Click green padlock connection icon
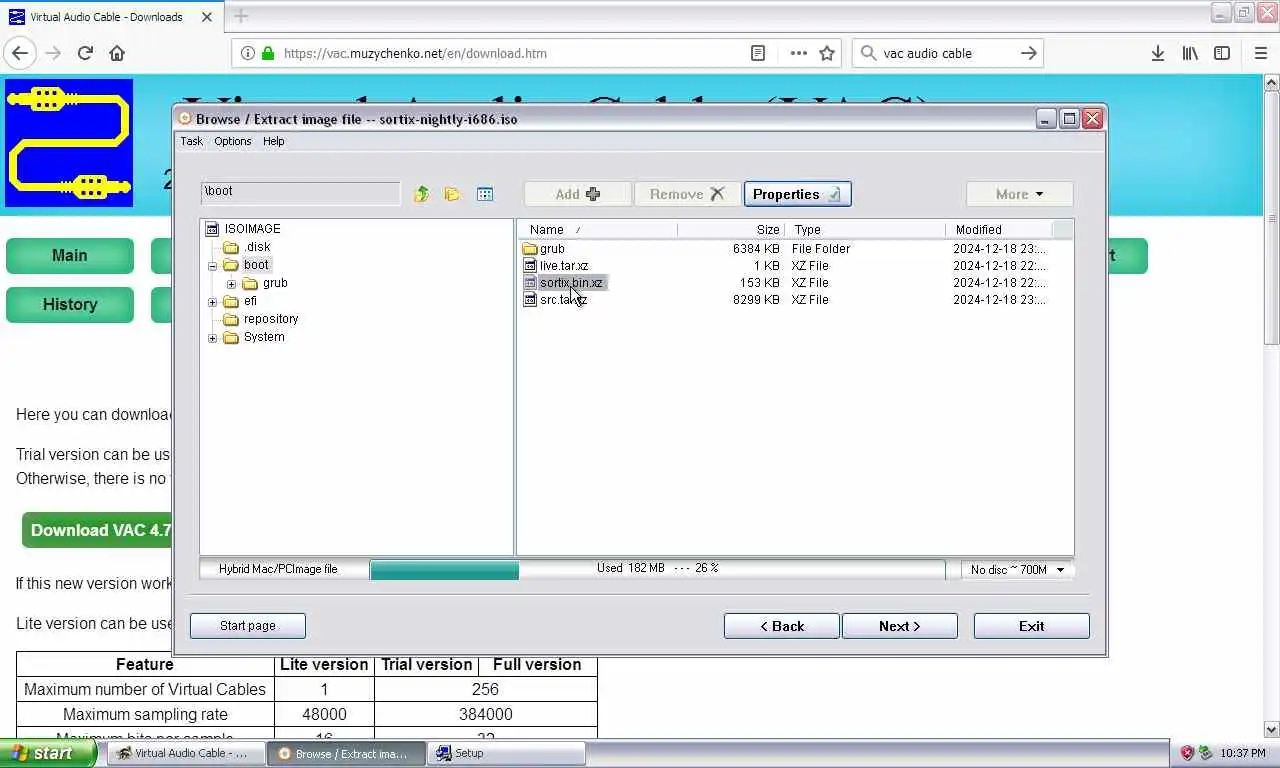The image size is (1280, 768). pyautogui.click(x=267, y=53)
